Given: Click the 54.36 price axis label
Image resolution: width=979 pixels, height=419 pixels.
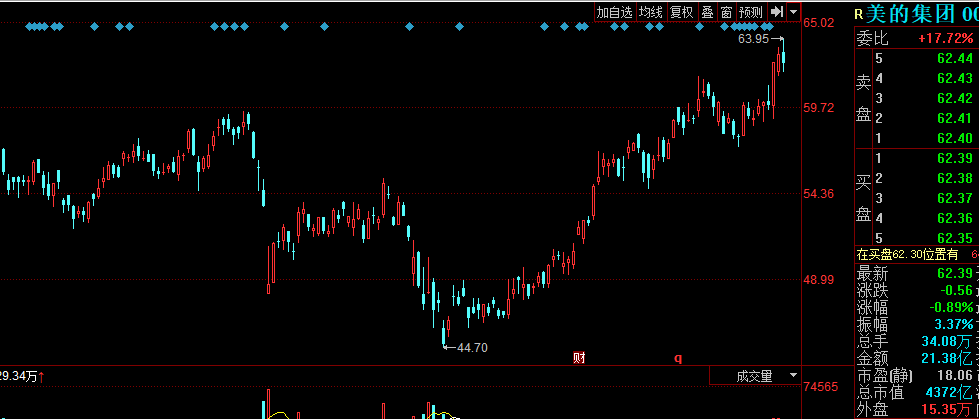Looking at the screenshot, I should [819, 194].
